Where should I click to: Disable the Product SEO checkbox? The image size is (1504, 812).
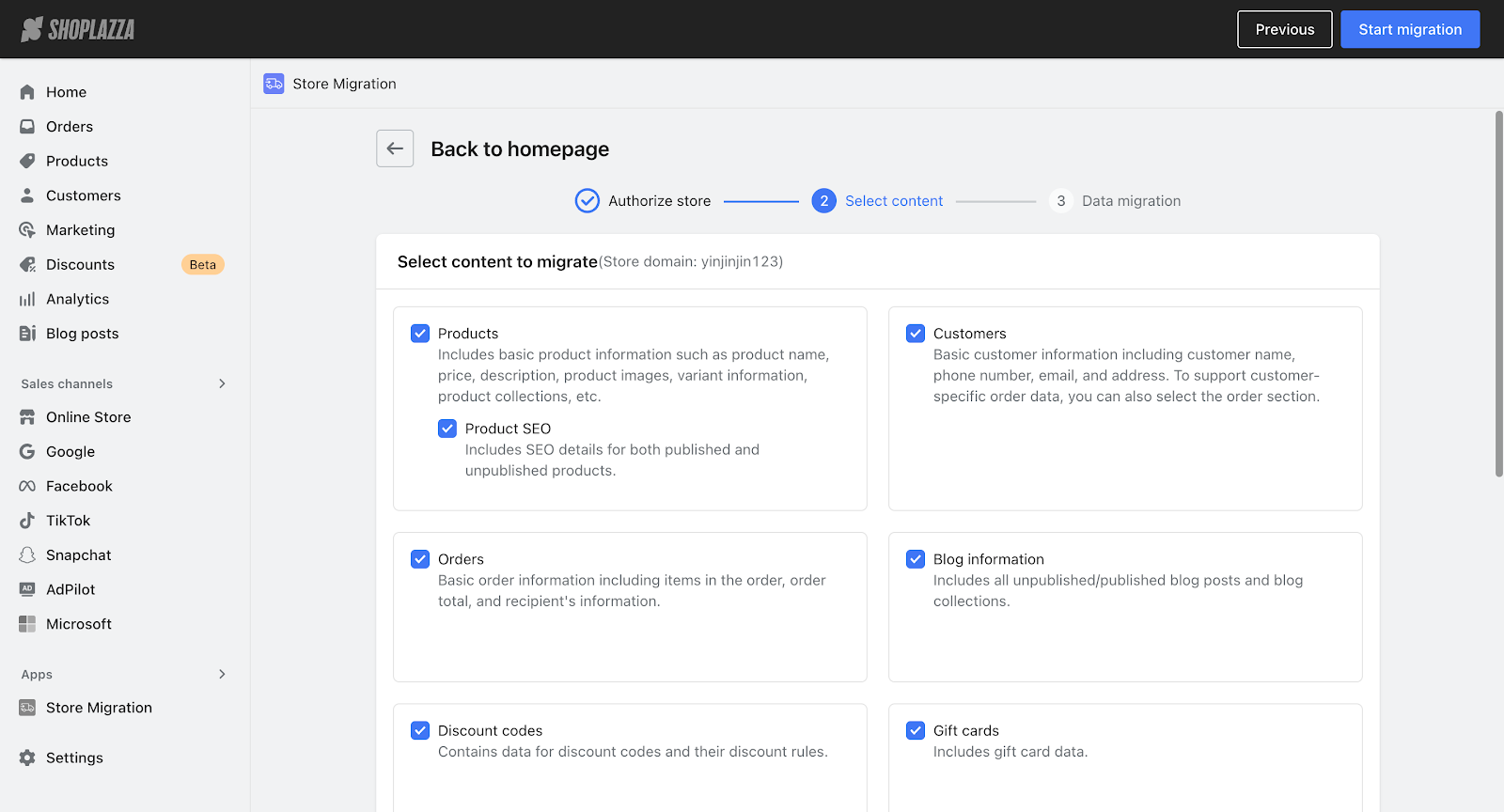click(447, 429)
